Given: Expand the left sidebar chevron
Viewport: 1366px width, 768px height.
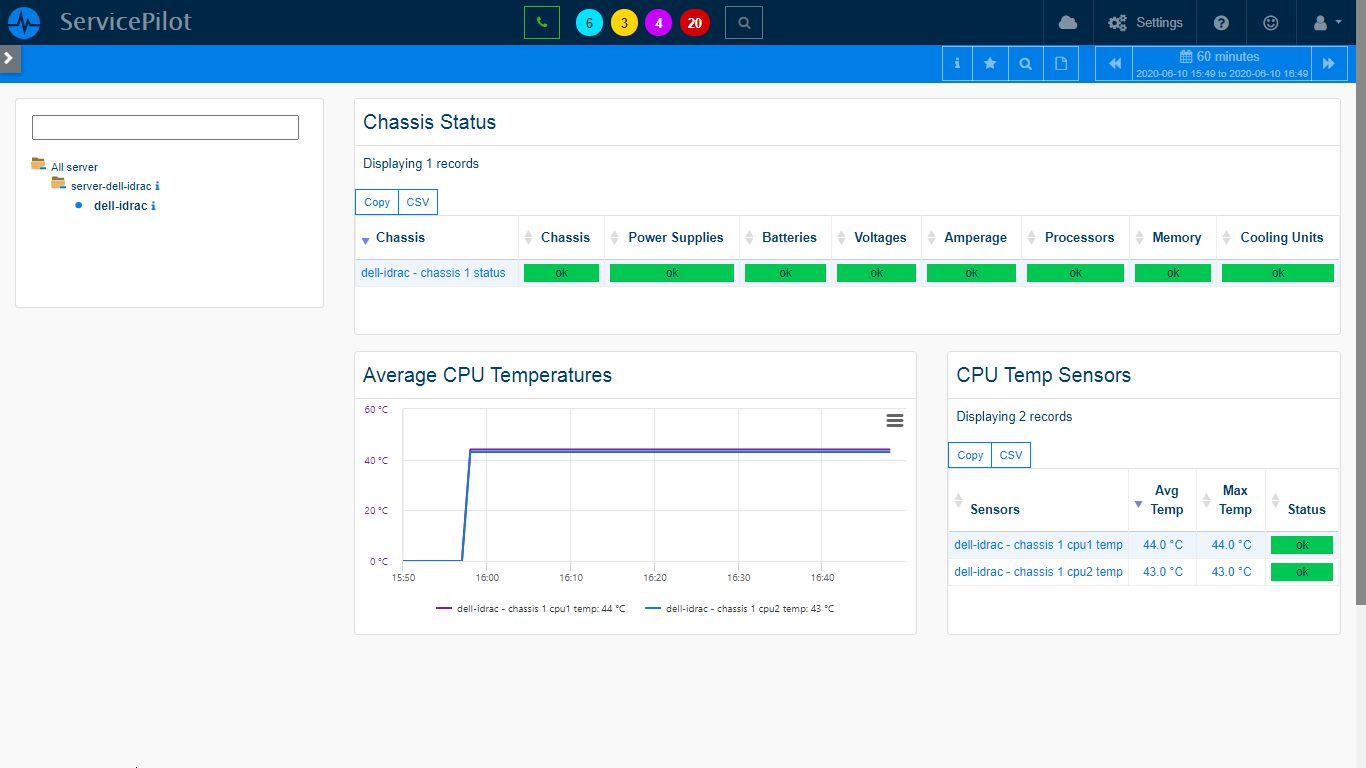Looking at the screenshot, I should pyautogui.click(x=9, y=59).
